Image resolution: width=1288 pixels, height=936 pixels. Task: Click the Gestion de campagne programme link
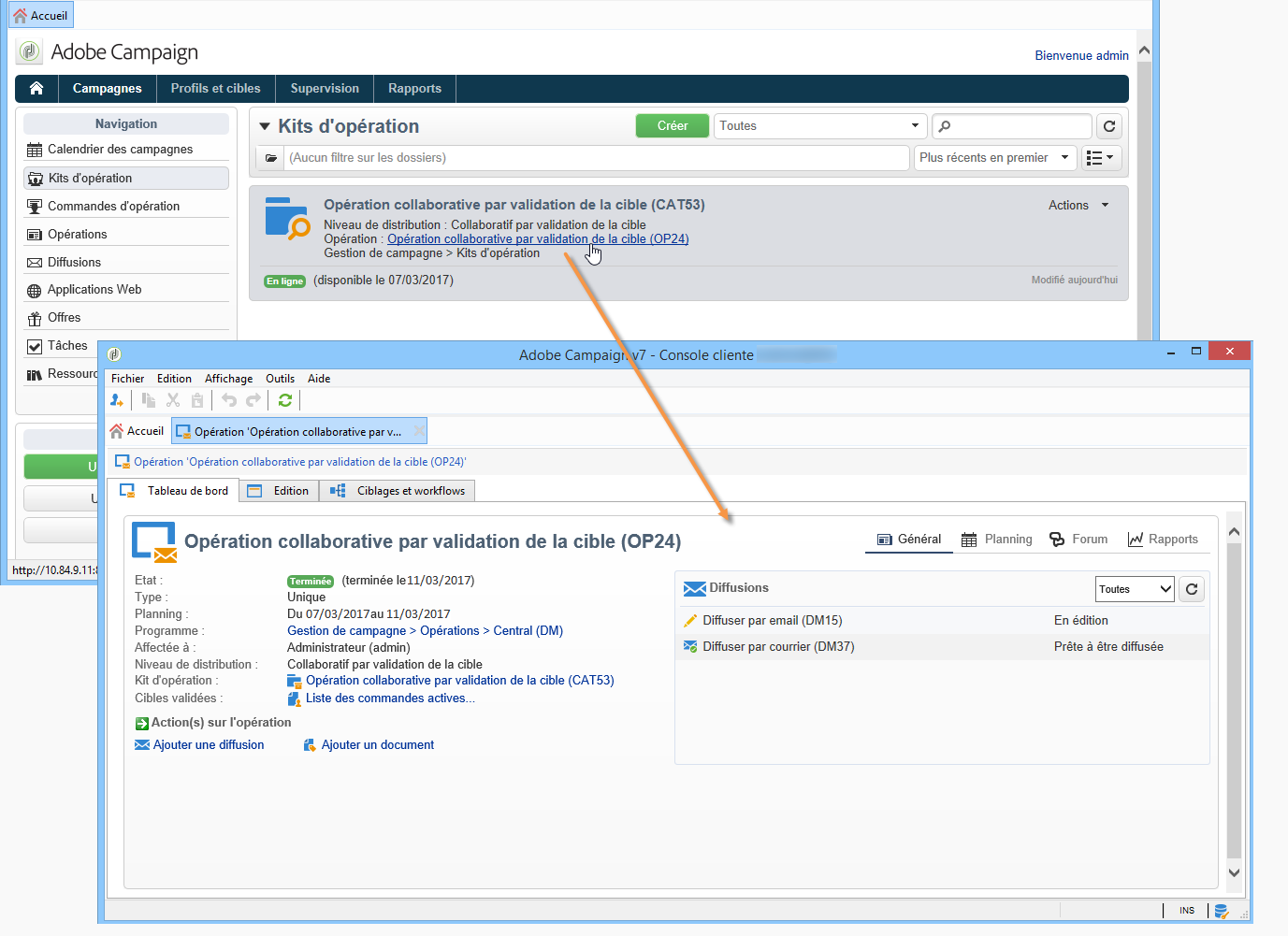pos(346,631)
